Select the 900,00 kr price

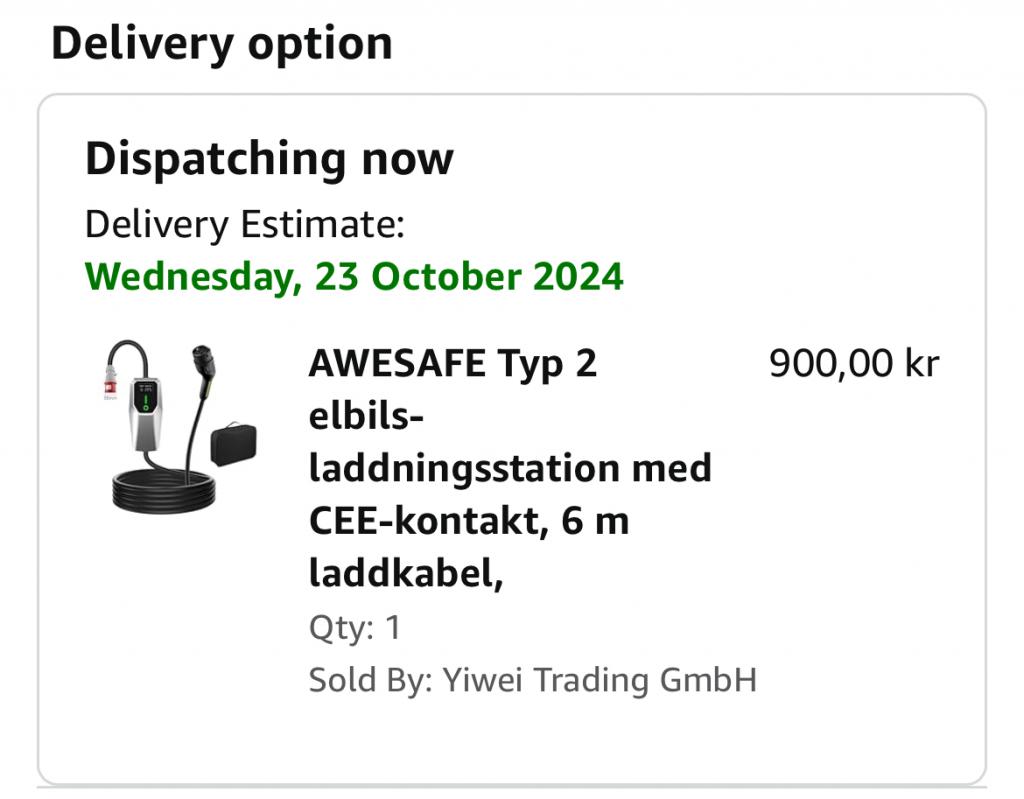853,364
